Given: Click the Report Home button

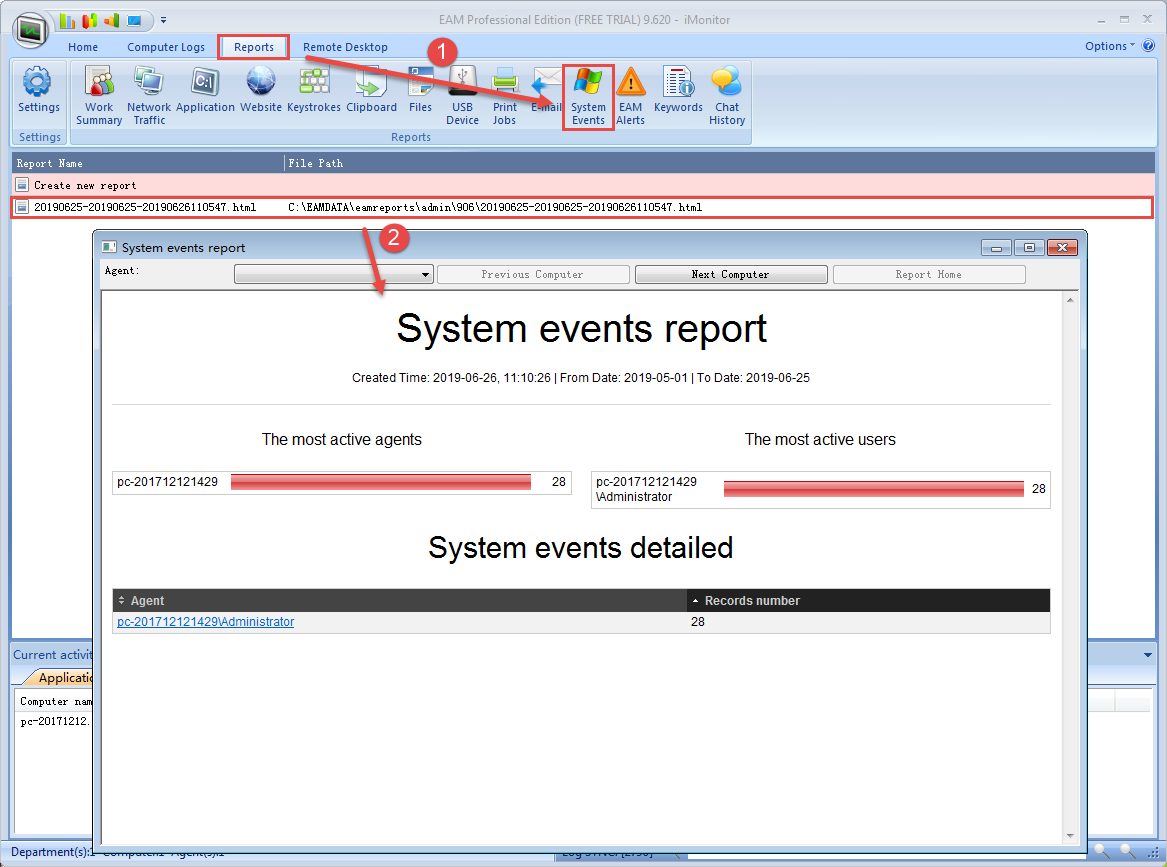Looking at the screenshot, I should pyautogui.click(x=929, y=274).
